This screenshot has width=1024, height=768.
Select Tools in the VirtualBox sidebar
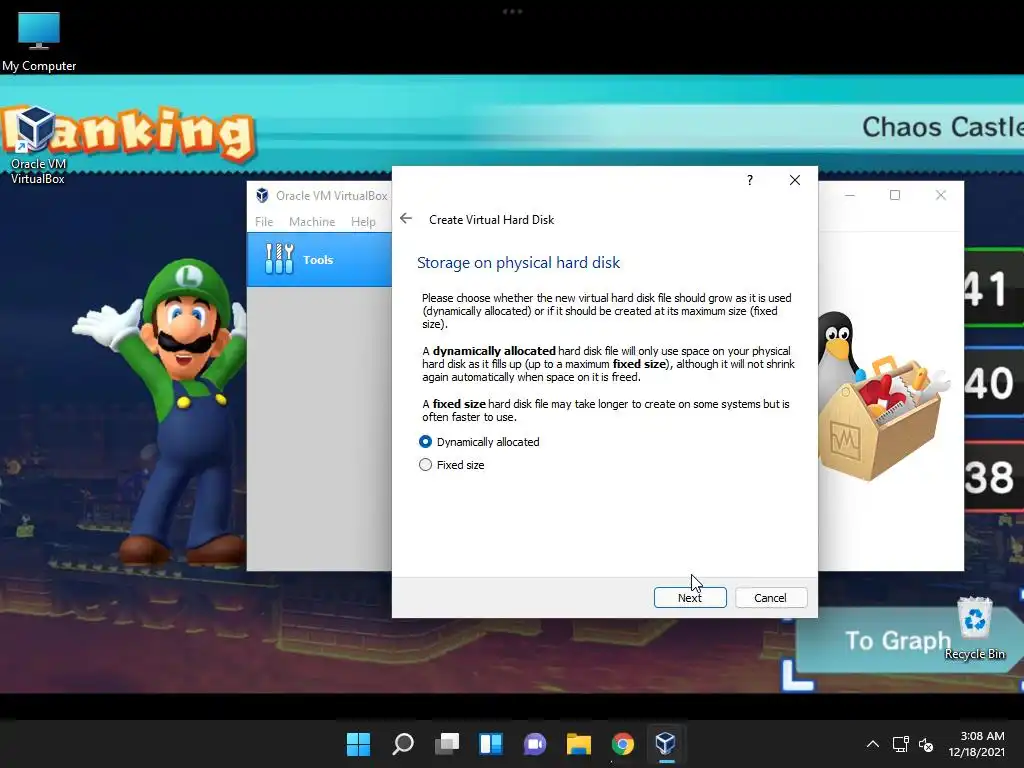tap(319, 259)
